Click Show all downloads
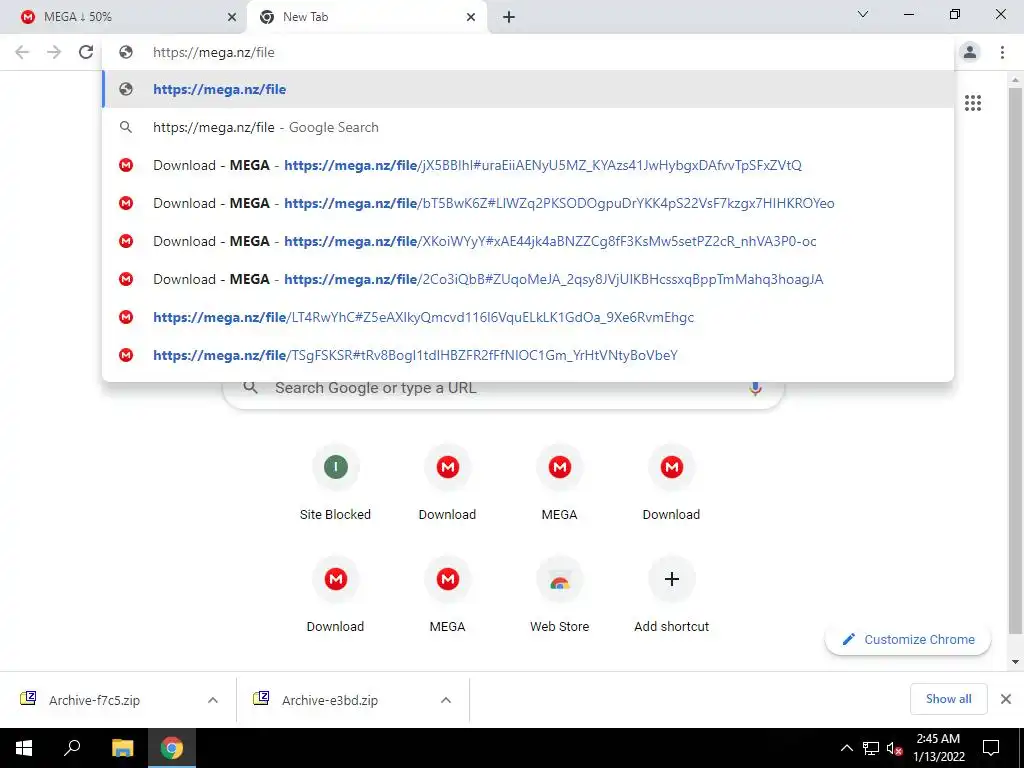The height and width of the screenshot is (768, 1024). [948, 699]
